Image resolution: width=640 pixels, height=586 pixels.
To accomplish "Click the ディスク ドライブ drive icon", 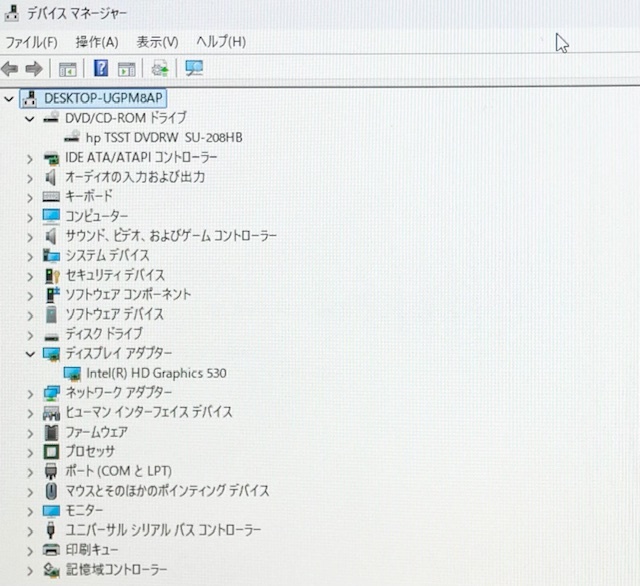I will click(x=51, y=336).
